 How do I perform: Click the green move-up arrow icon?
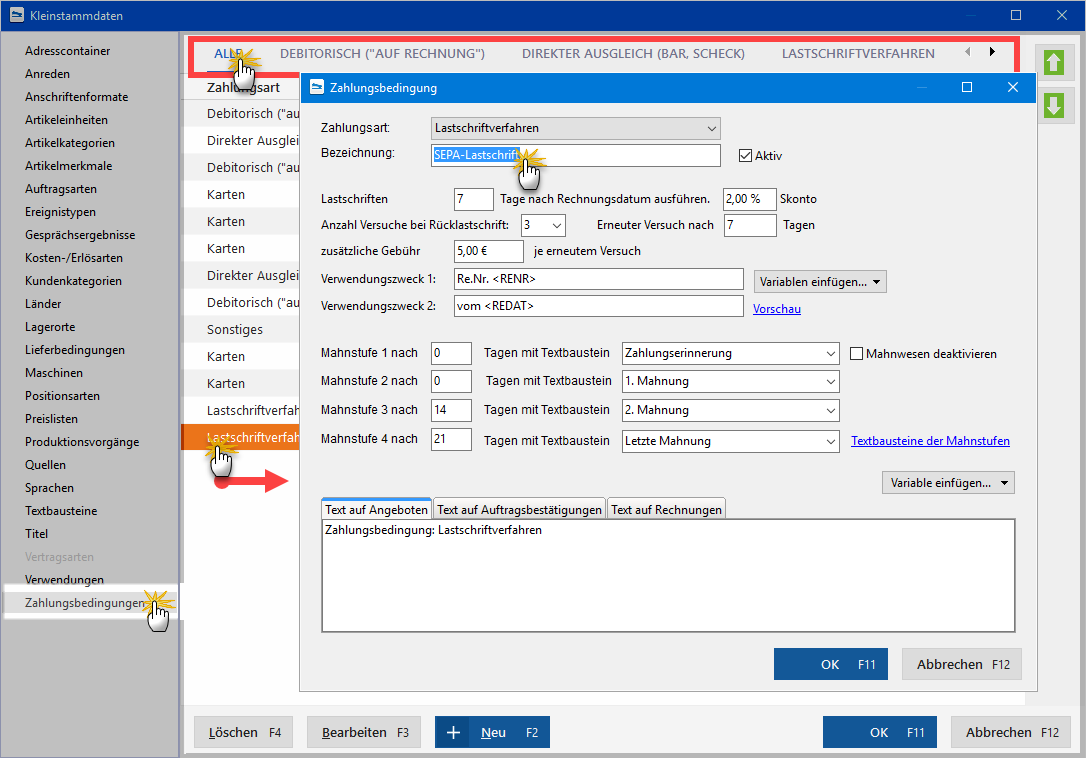pos(1053,62)
